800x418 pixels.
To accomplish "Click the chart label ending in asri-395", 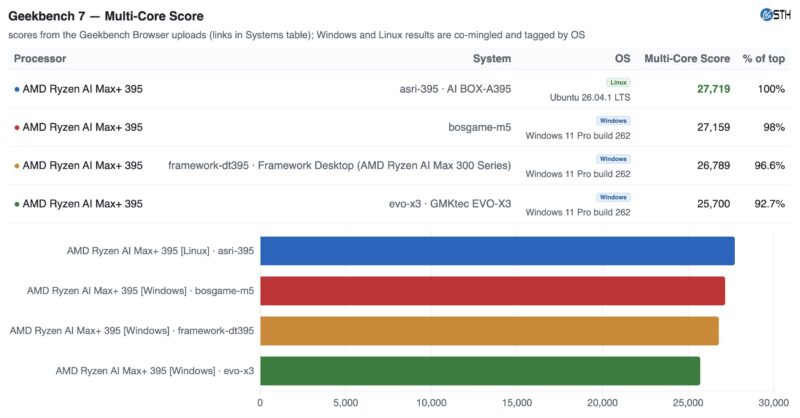I will tap(160, 251).
